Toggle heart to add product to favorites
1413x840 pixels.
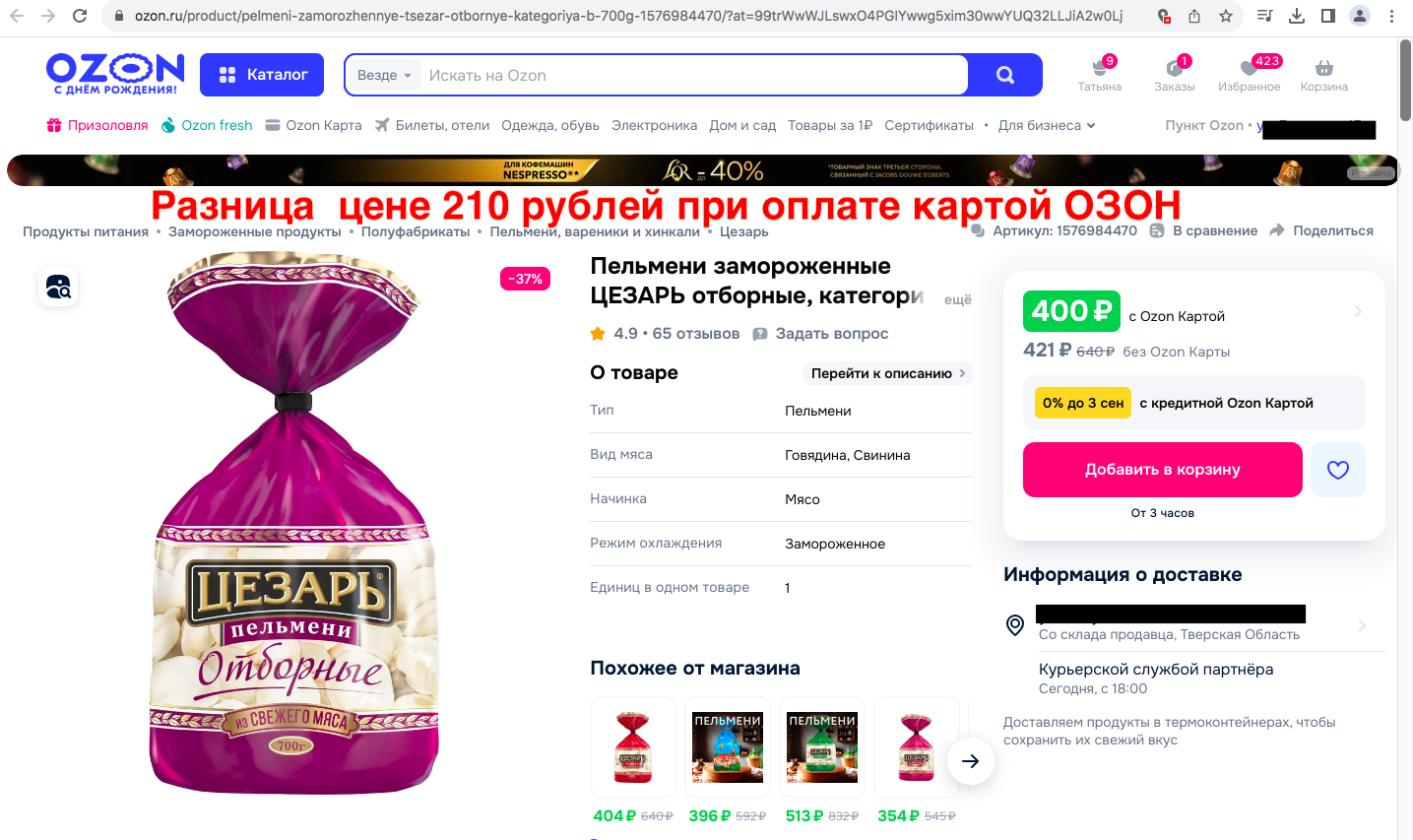coord(1337,470)
